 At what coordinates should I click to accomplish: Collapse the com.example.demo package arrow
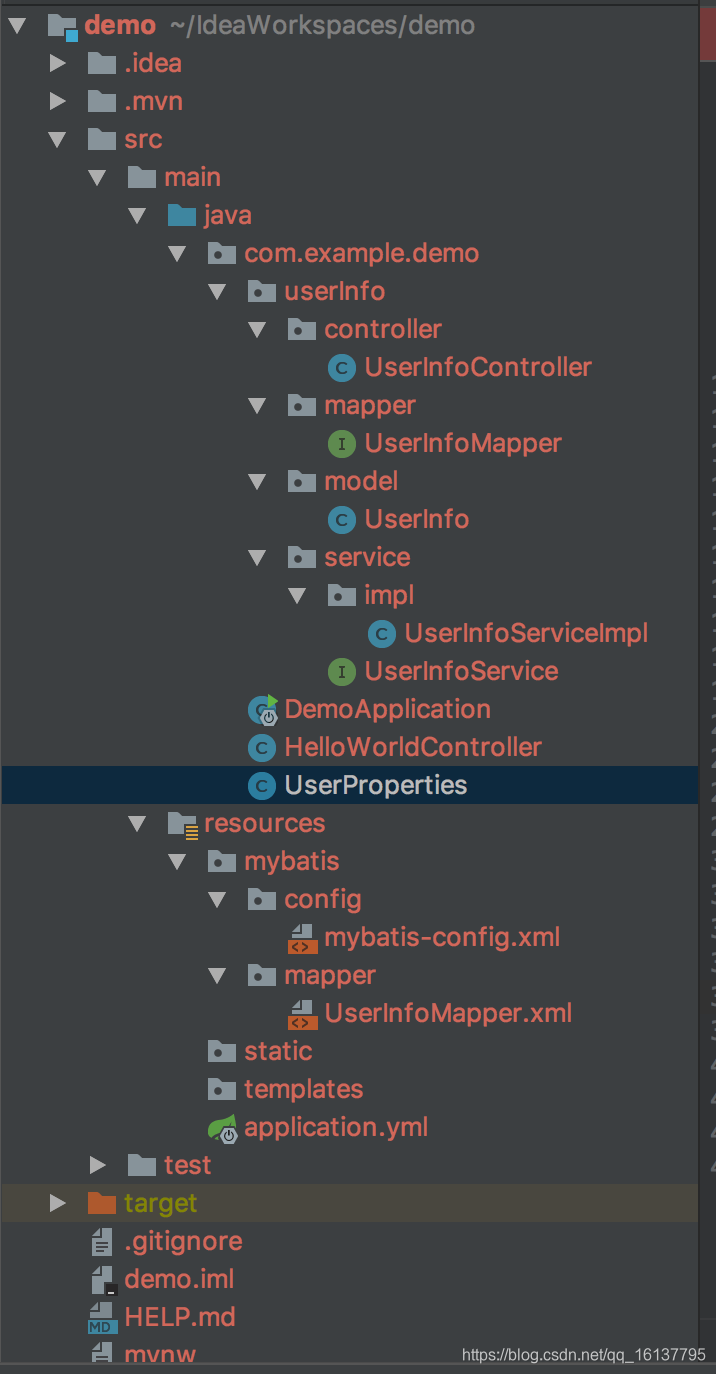(178, 253)
